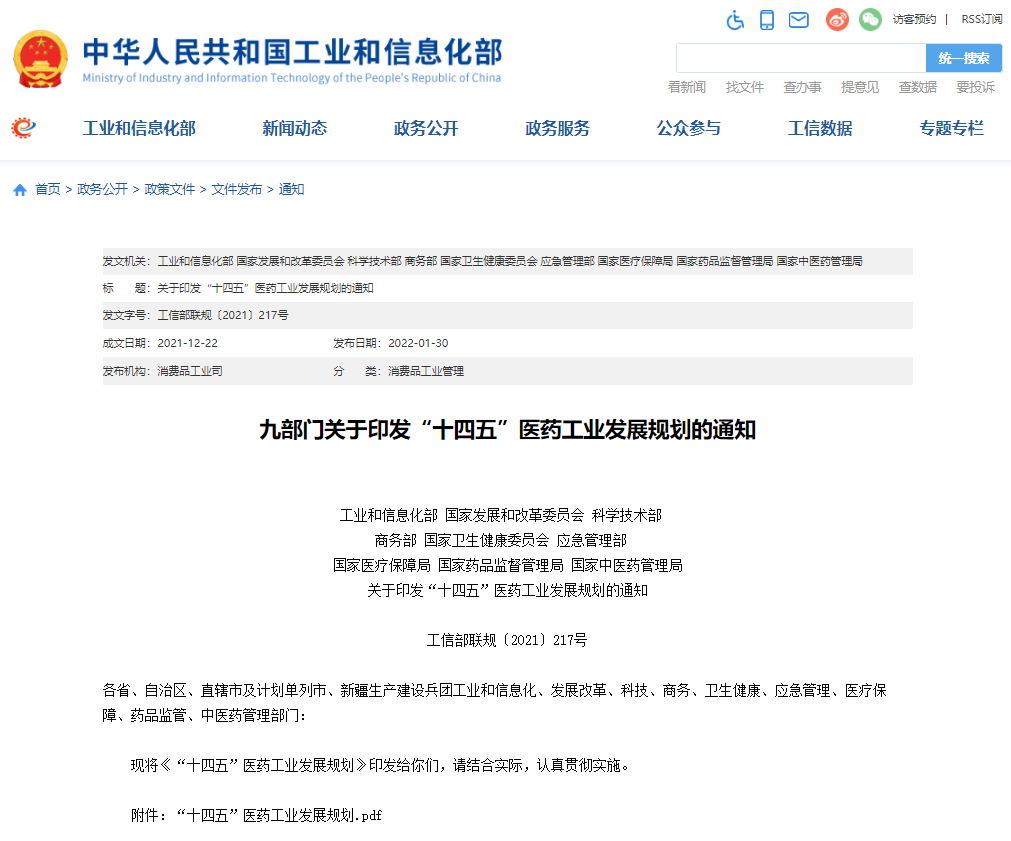Open the 工信数据 menu
The width and height of the screenshot is (1011, 841).
point(820,128)
